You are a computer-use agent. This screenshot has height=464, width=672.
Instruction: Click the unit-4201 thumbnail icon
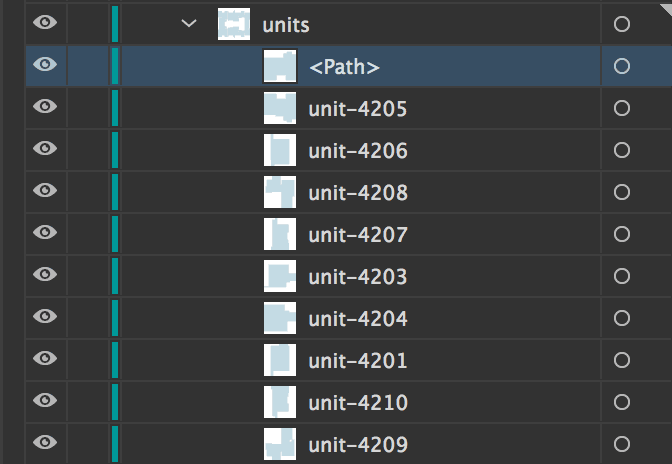tap(280, 360)
